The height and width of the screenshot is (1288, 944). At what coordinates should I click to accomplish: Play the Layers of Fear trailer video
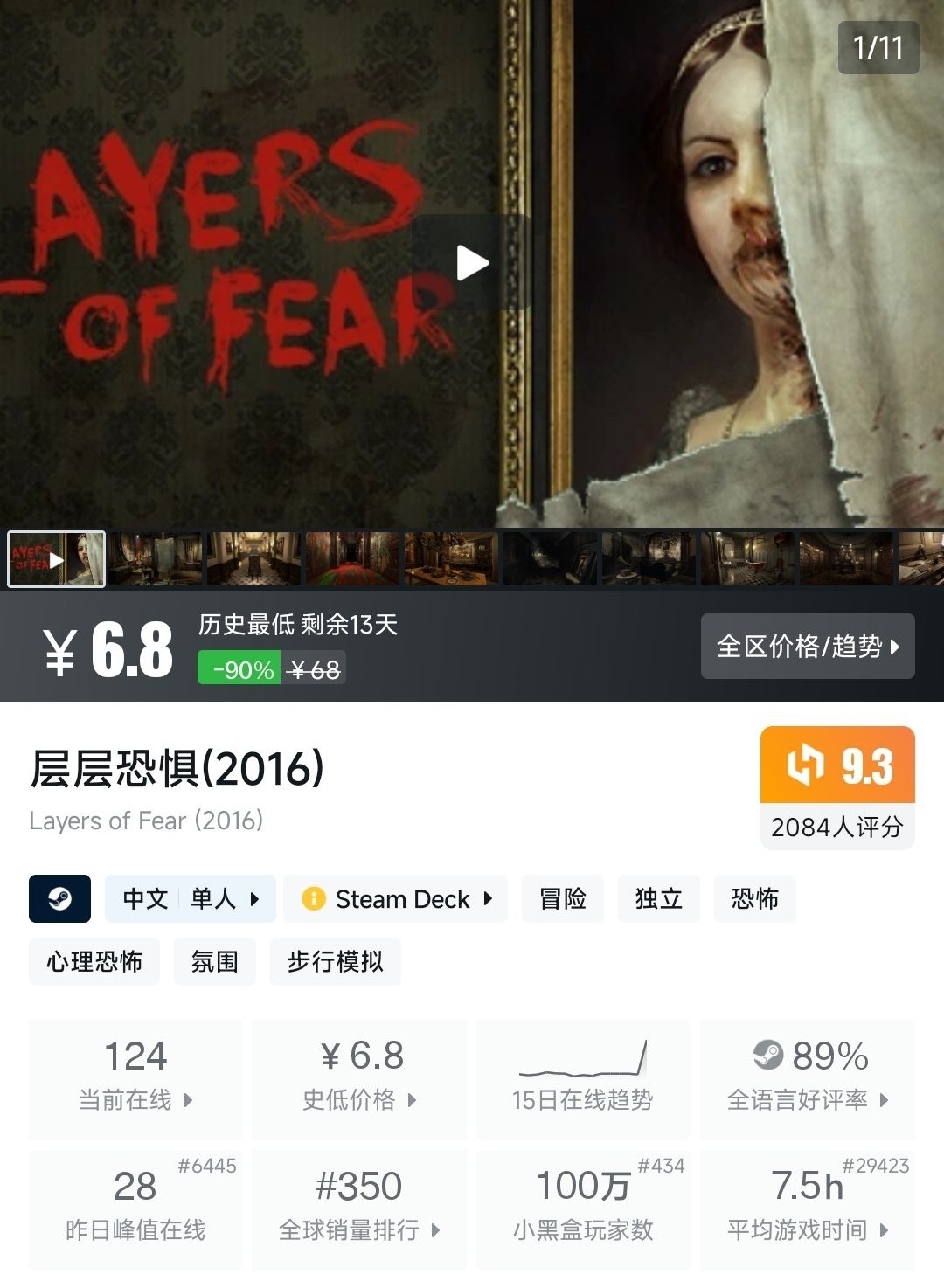point(472,262)
